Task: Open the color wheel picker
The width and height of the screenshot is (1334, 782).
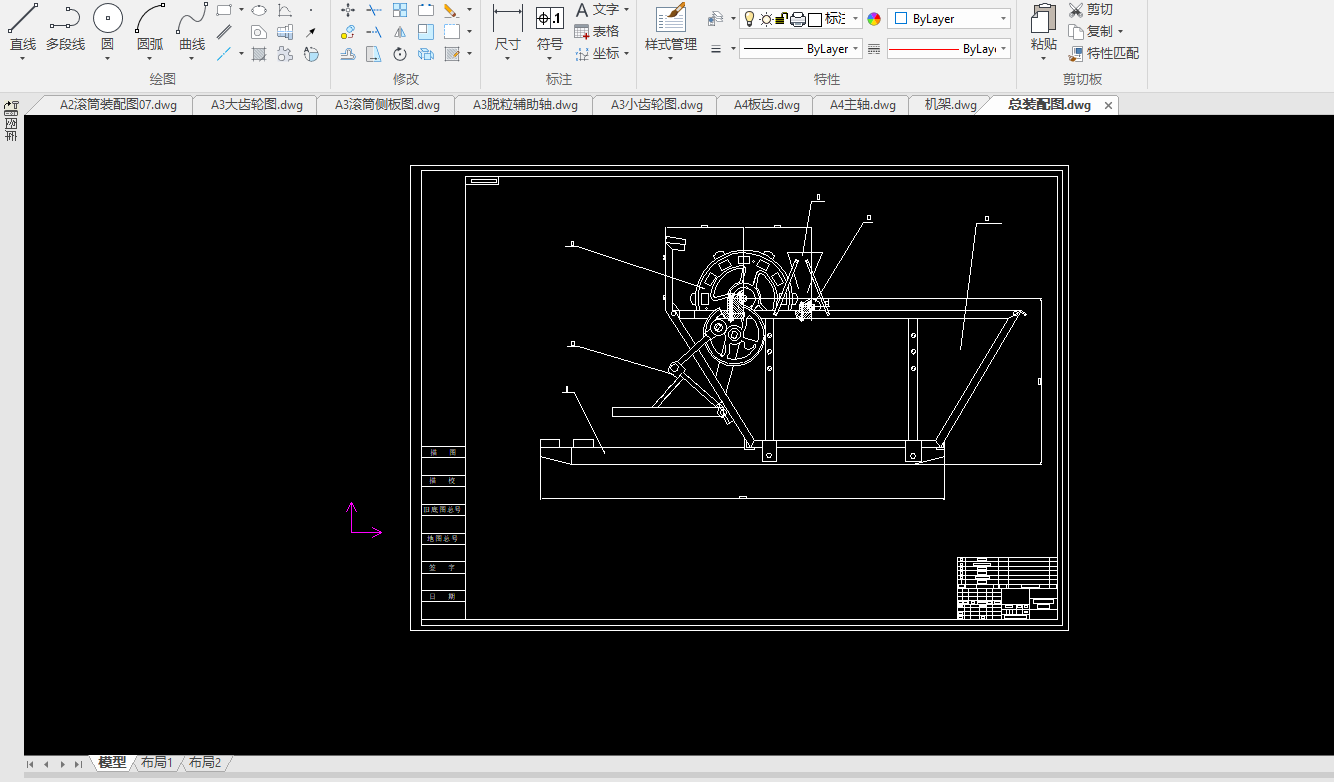Action: [874, 19]
